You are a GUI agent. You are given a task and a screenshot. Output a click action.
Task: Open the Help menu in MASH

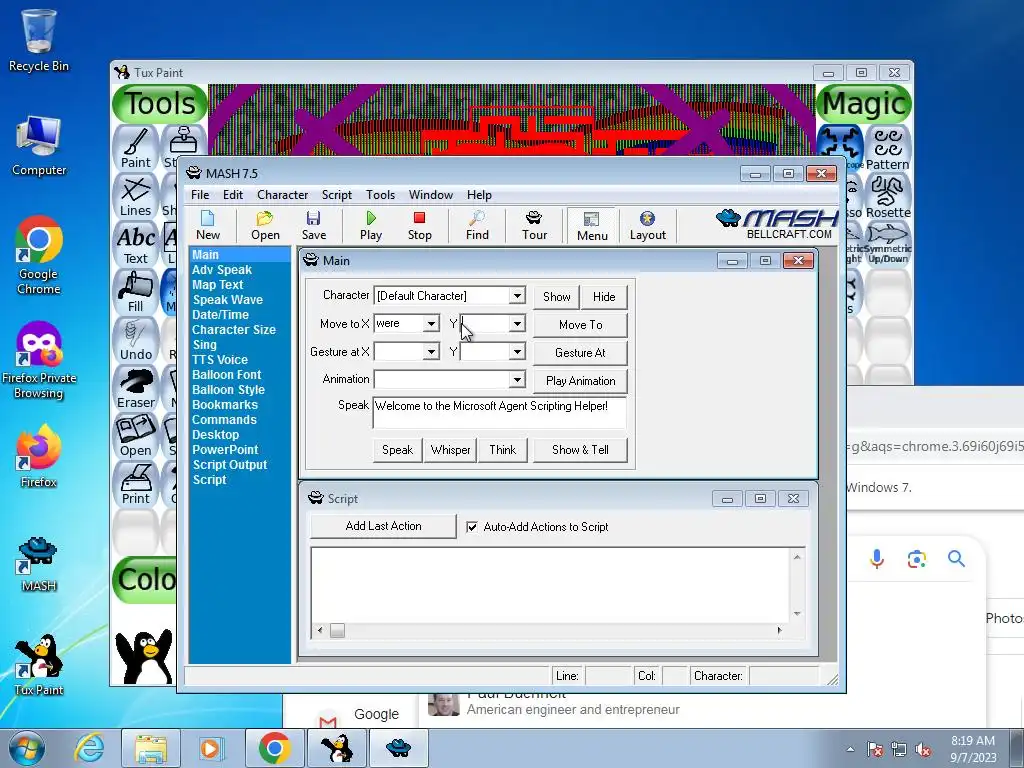(x=479, y=195)
